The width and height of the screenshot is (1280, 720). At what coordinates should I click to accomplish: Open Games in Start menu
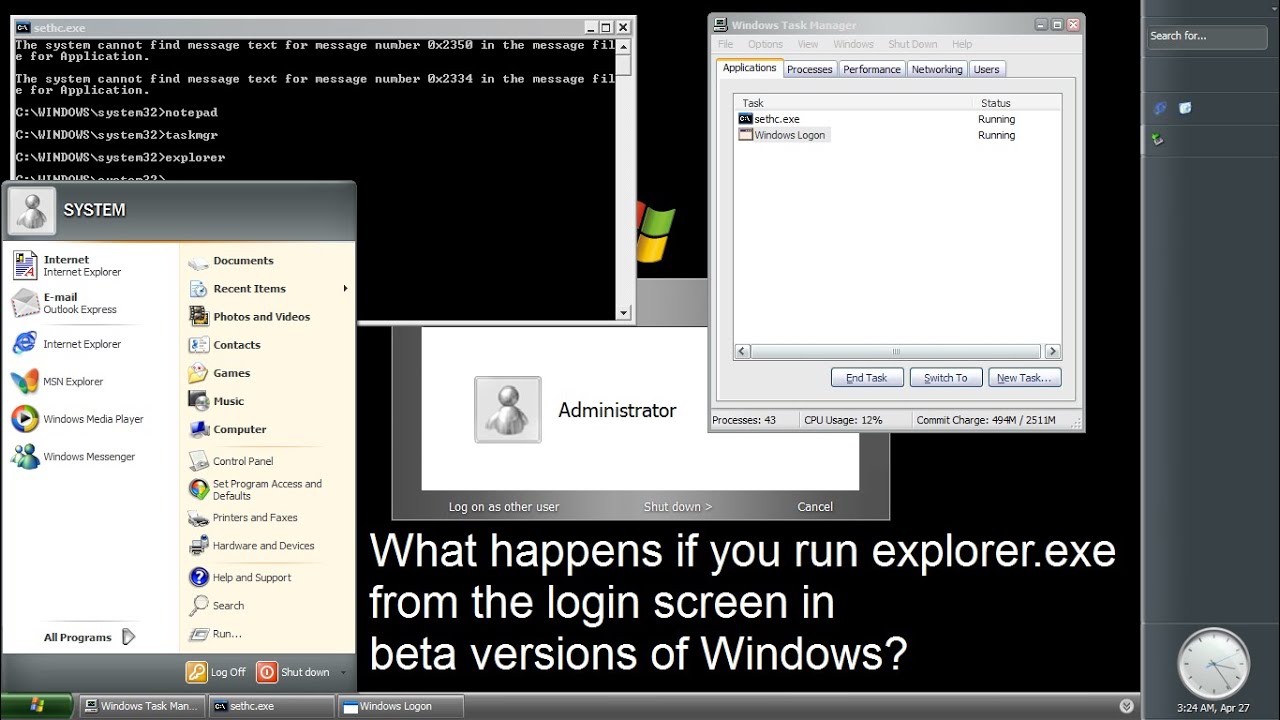tap(220, 373)
